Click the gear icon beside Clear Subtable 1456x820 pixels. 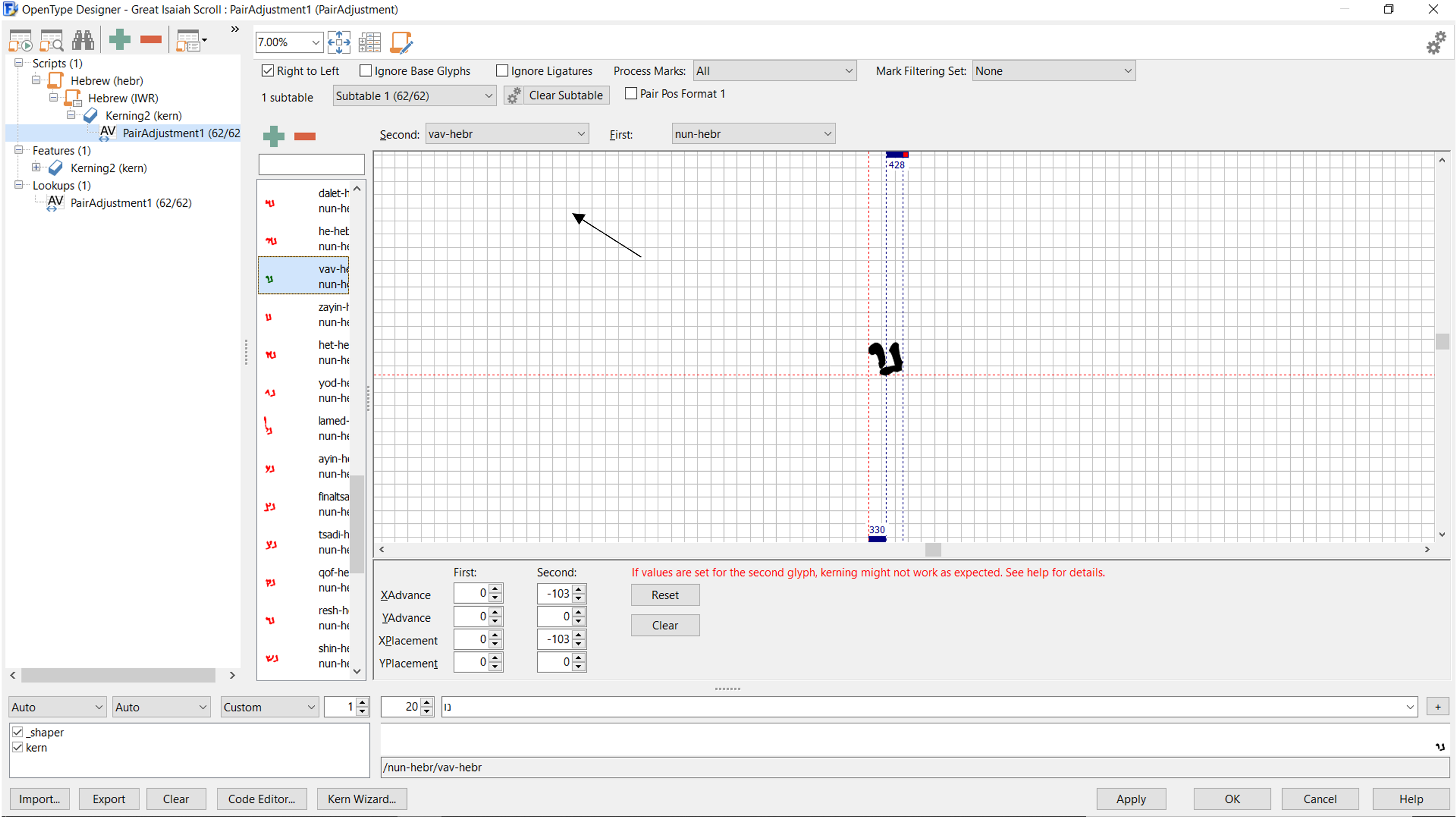pyautogui.click(x=513, y=95)
